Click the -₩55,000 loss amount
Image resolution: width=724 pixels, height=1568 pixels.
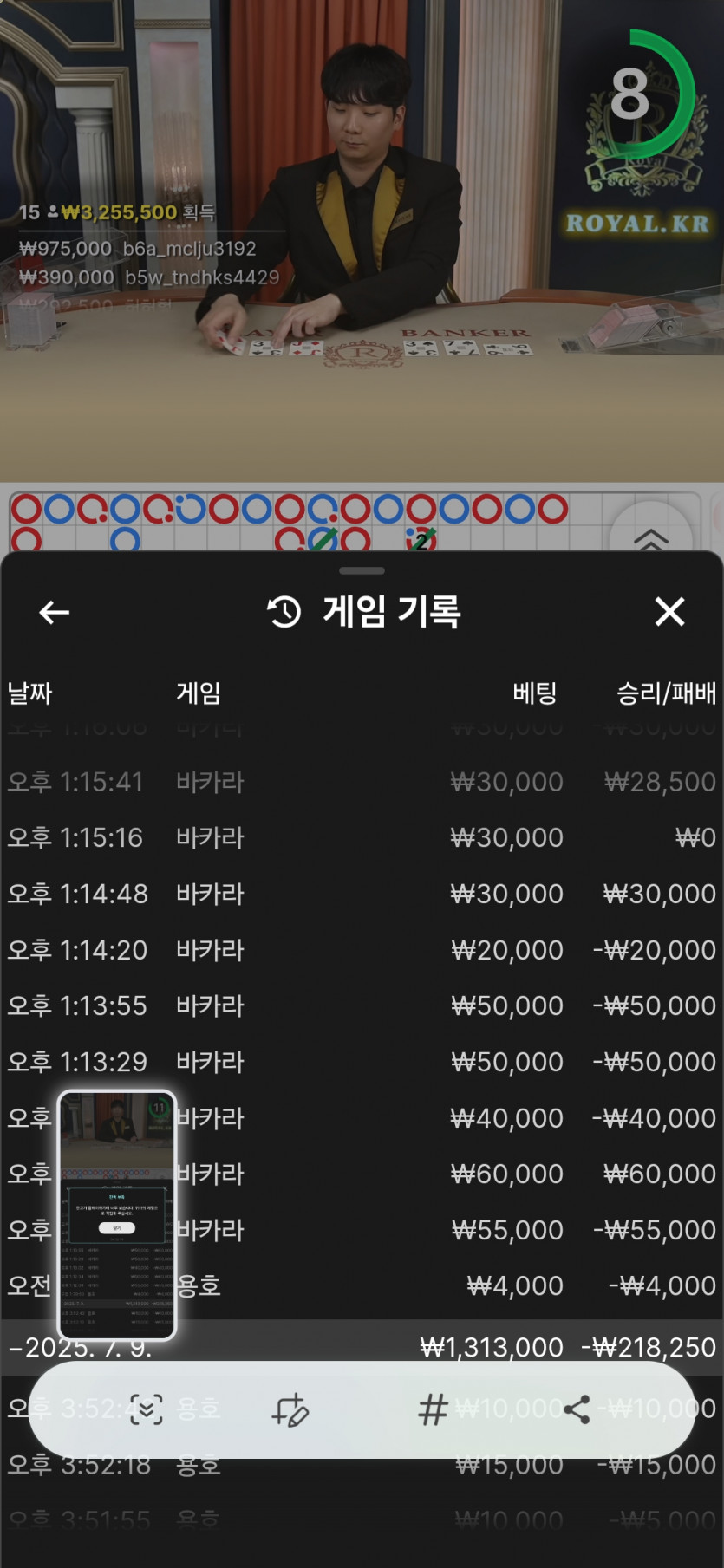tap(655, 1230)
